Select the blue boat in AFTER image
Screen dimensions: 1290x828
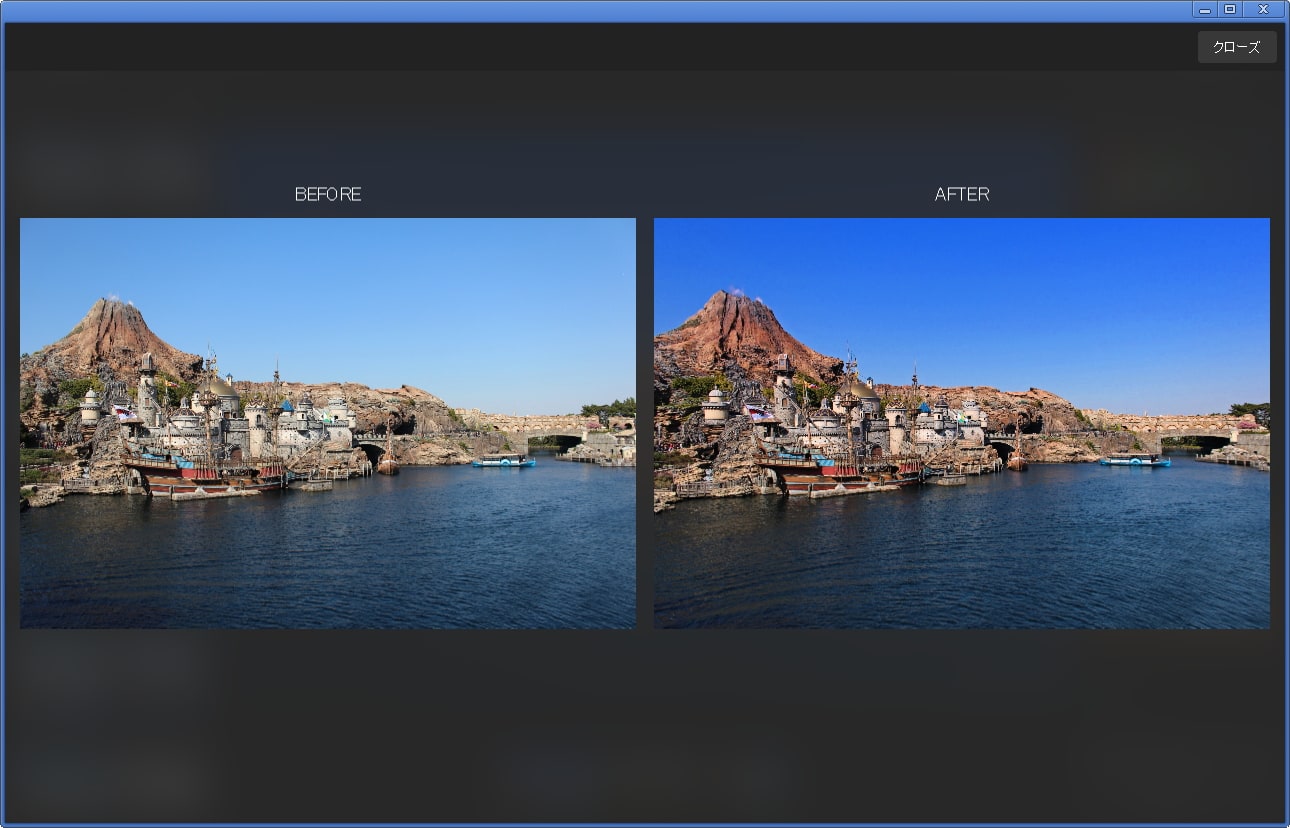[1135, 460]
